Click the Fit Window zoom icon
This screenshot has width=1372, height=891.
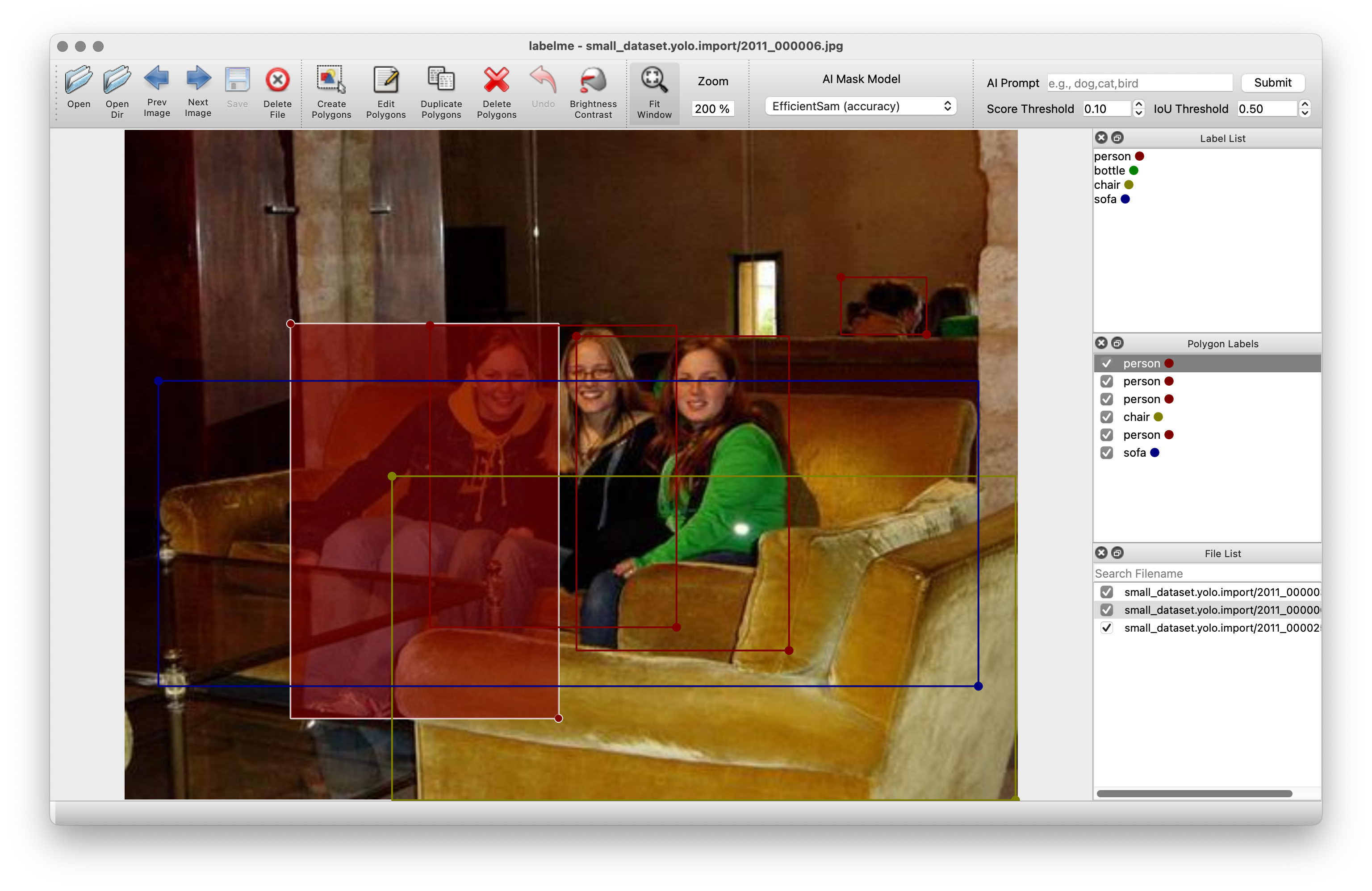654,80
